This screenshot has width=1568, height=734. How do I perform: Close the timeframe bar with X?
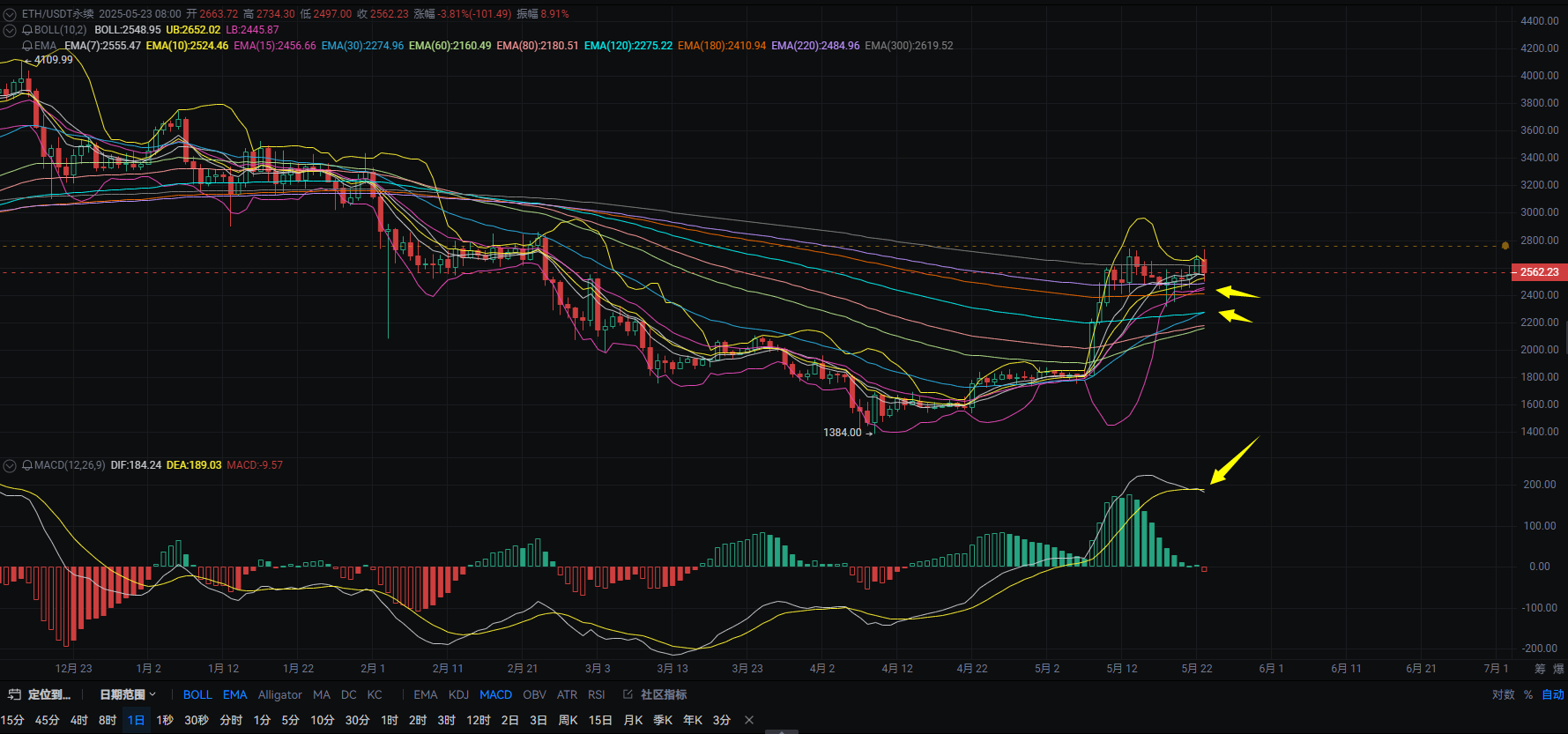749,720
